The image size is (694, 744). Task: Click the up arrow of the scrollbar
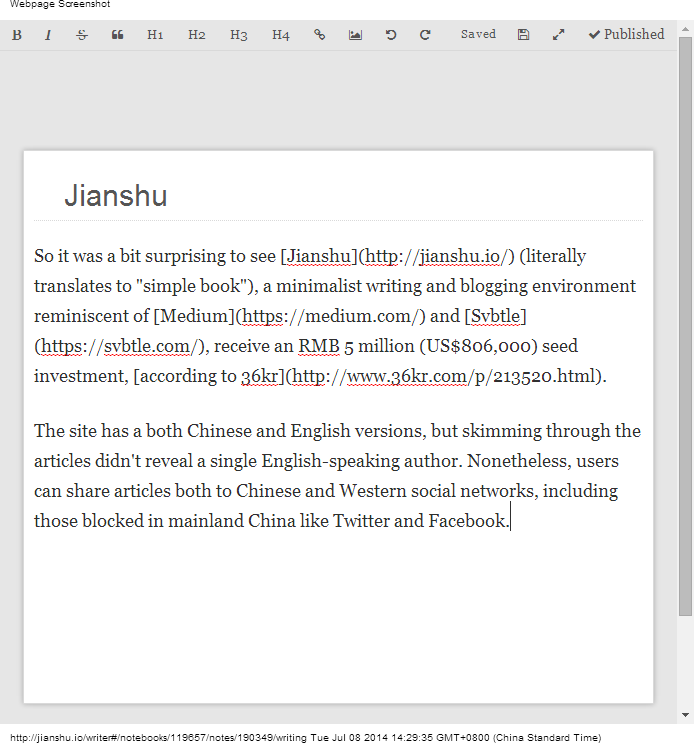click(x=685, y=29)
